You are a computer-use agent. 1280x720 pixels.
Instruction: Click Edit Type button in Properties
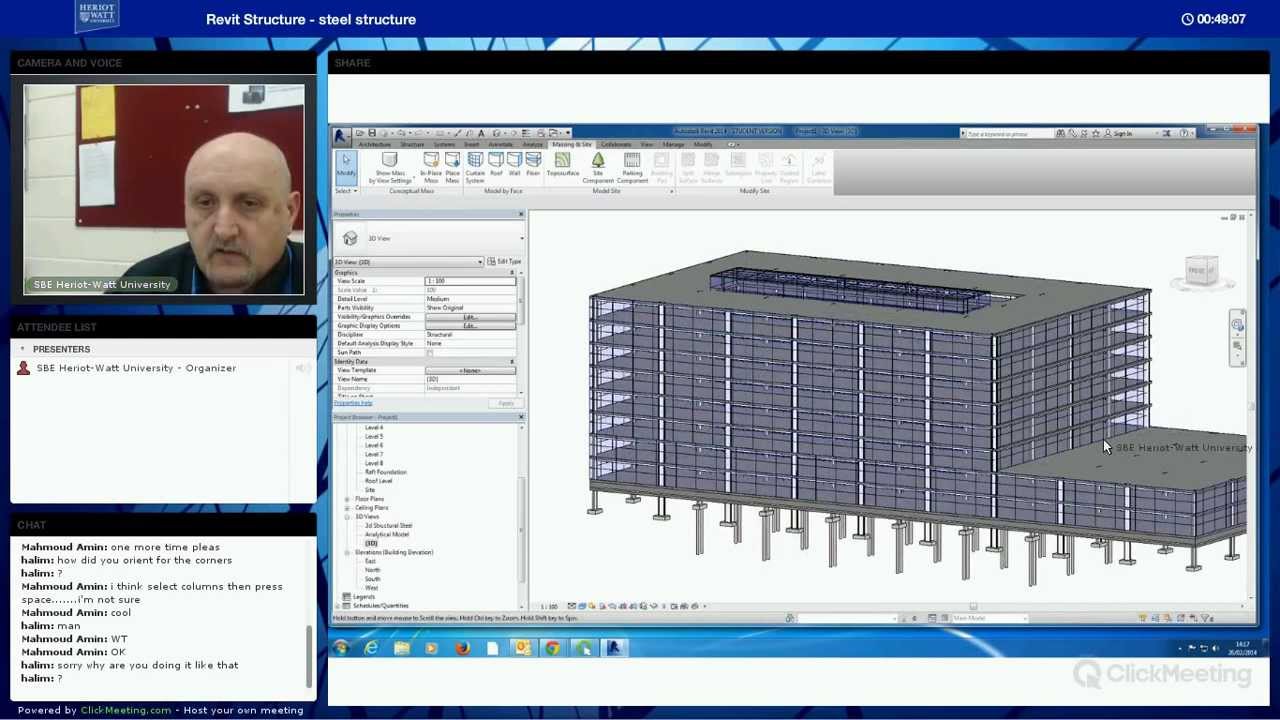click(505, 262)
